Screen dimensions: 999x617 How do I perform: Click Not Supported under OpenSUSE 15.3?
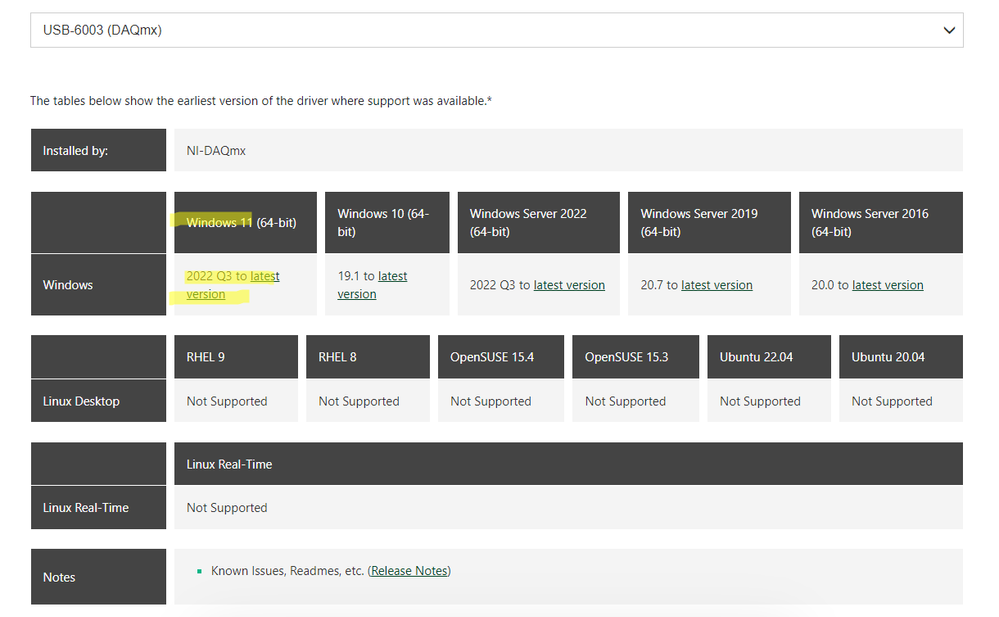[625, 401]
